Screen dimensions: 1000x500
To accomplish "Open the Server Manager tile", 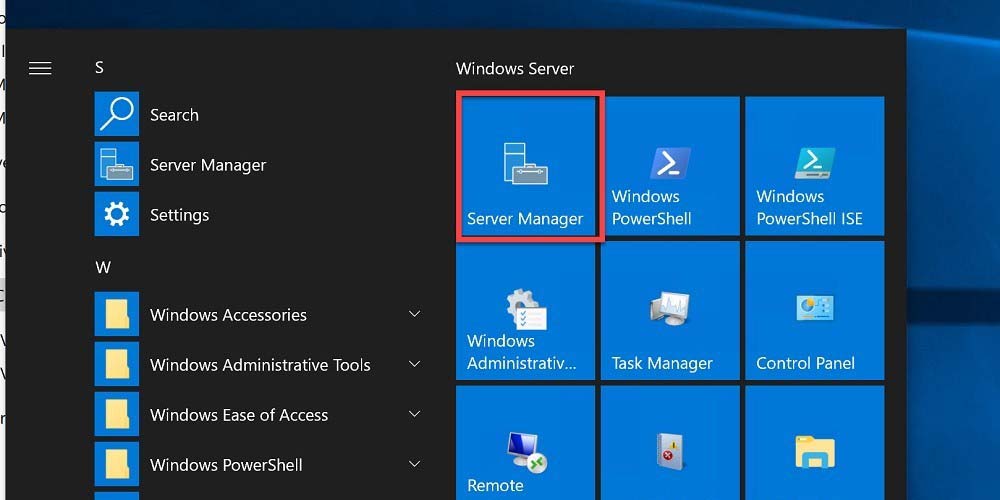I will (526, 166).
